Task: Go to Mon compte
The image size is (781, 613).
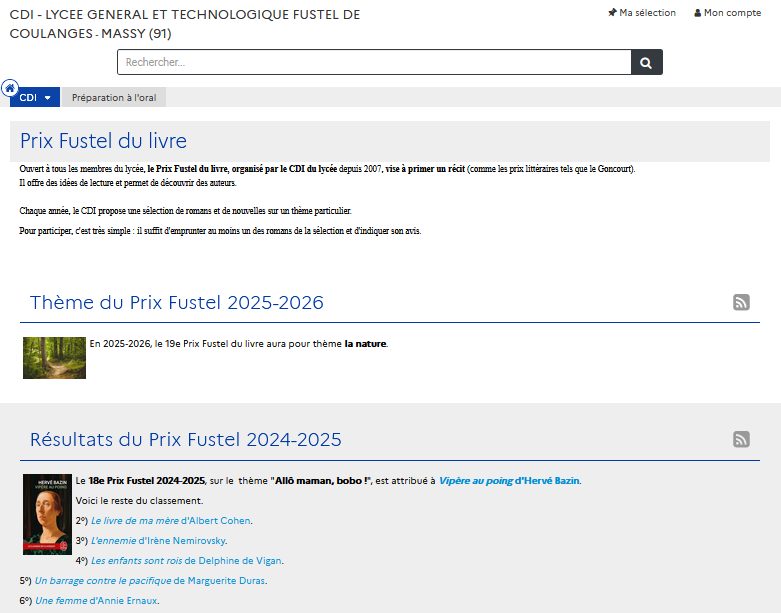Action: pos(732,13)
